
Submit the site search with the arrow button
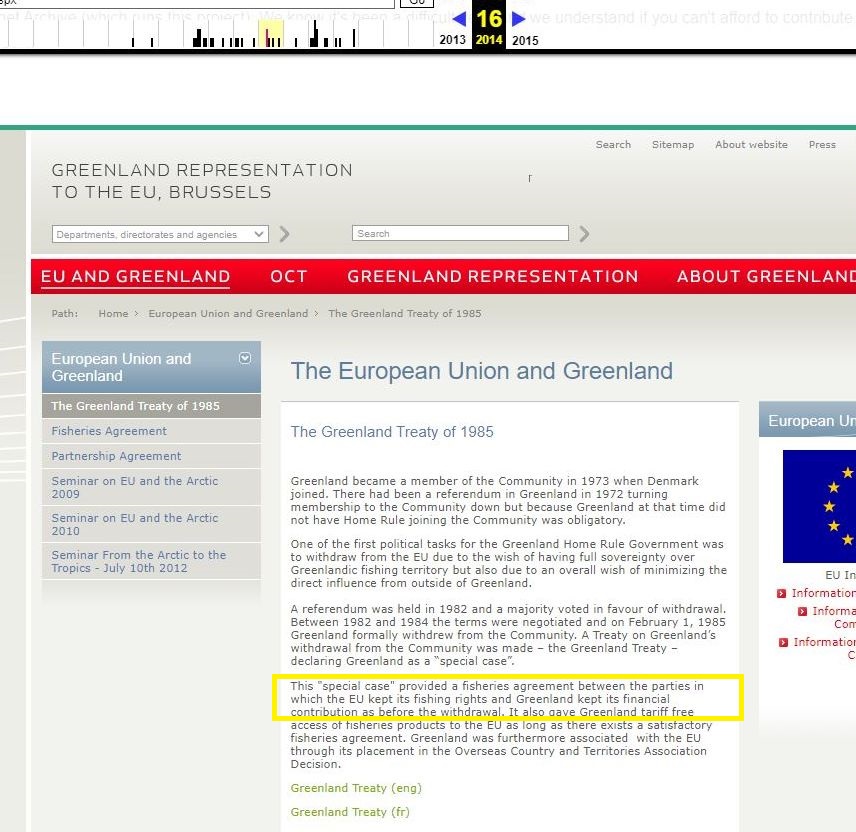pos(584,234)
